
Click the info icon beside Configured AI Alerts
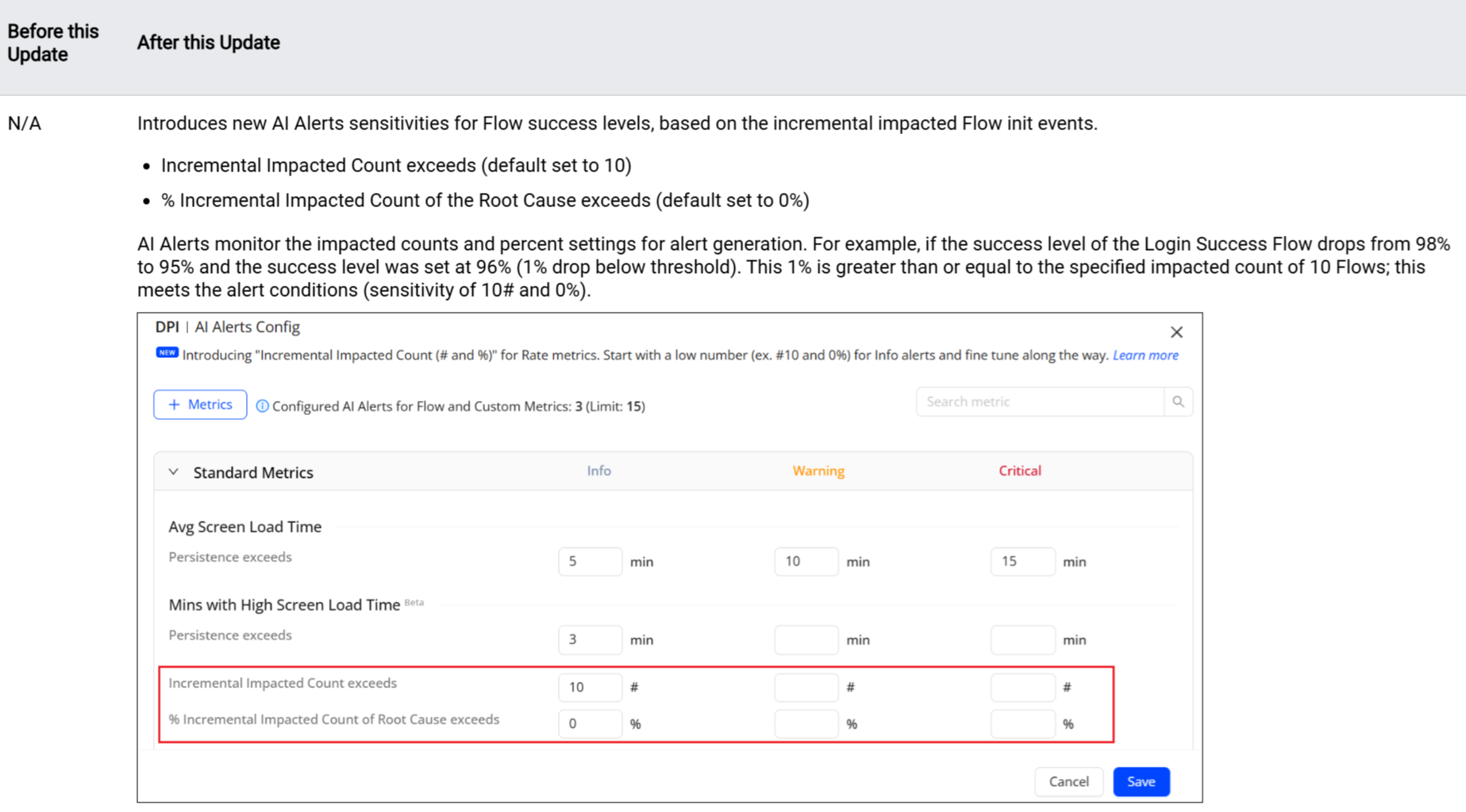(x=262, y=406)
